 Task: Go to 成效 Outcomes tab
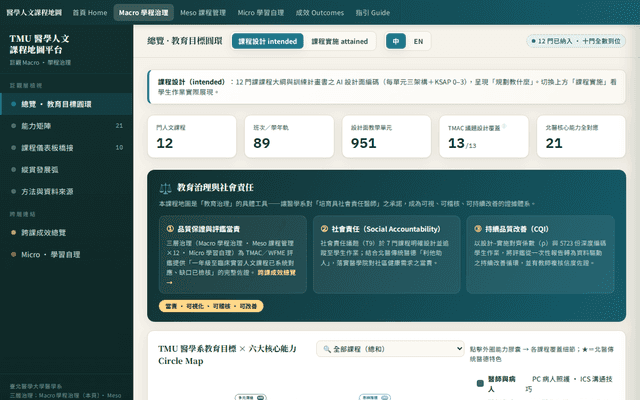coord(320,13)
